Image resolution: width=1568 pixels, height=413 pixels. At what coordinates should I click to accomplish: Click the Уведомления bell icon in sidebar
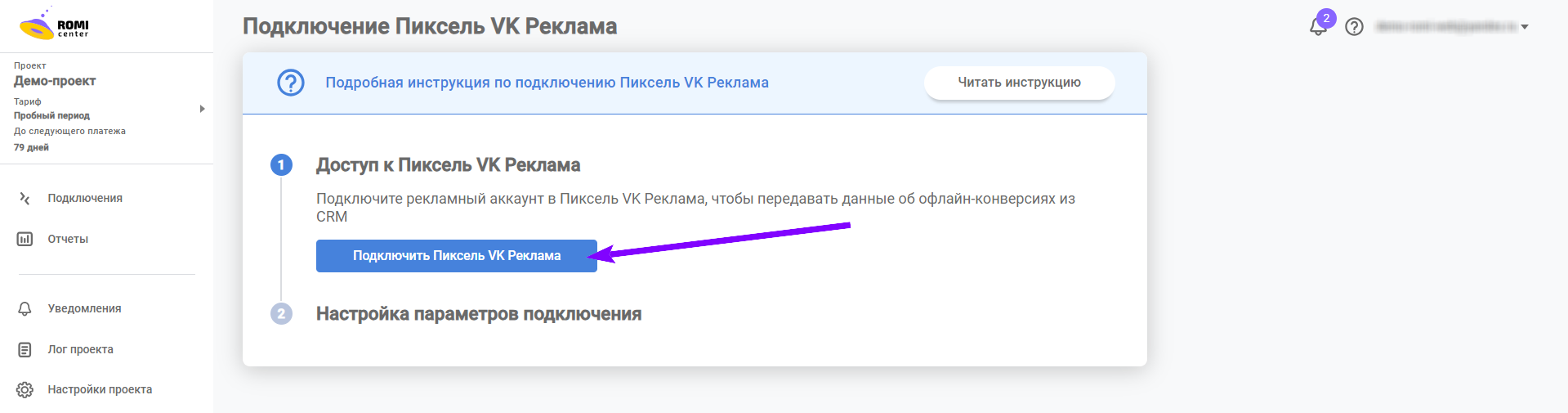(x=25, y=308)
